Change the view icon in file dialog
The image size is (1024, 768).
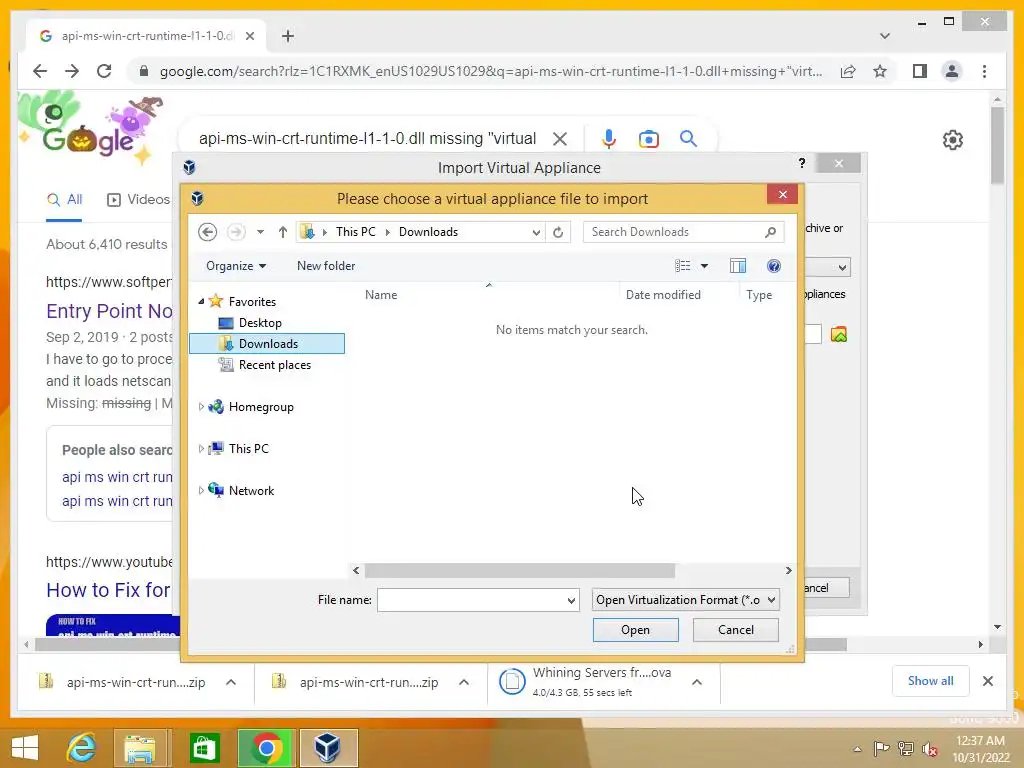tap(682, 266)
